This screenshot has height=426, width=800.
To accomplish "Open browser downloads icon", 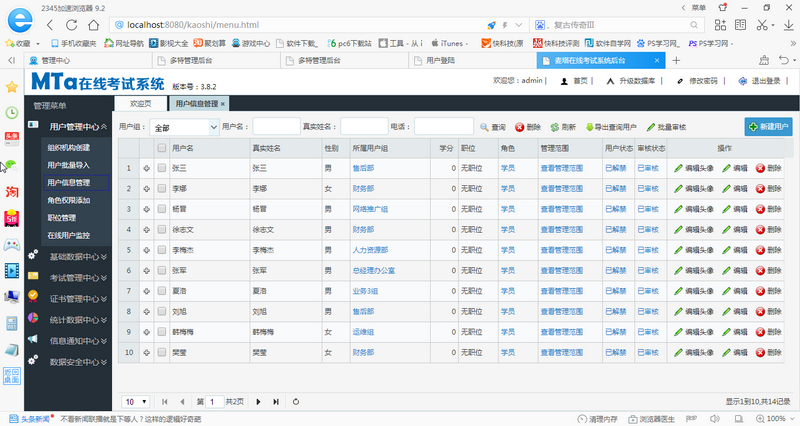I will click(789, 24).
